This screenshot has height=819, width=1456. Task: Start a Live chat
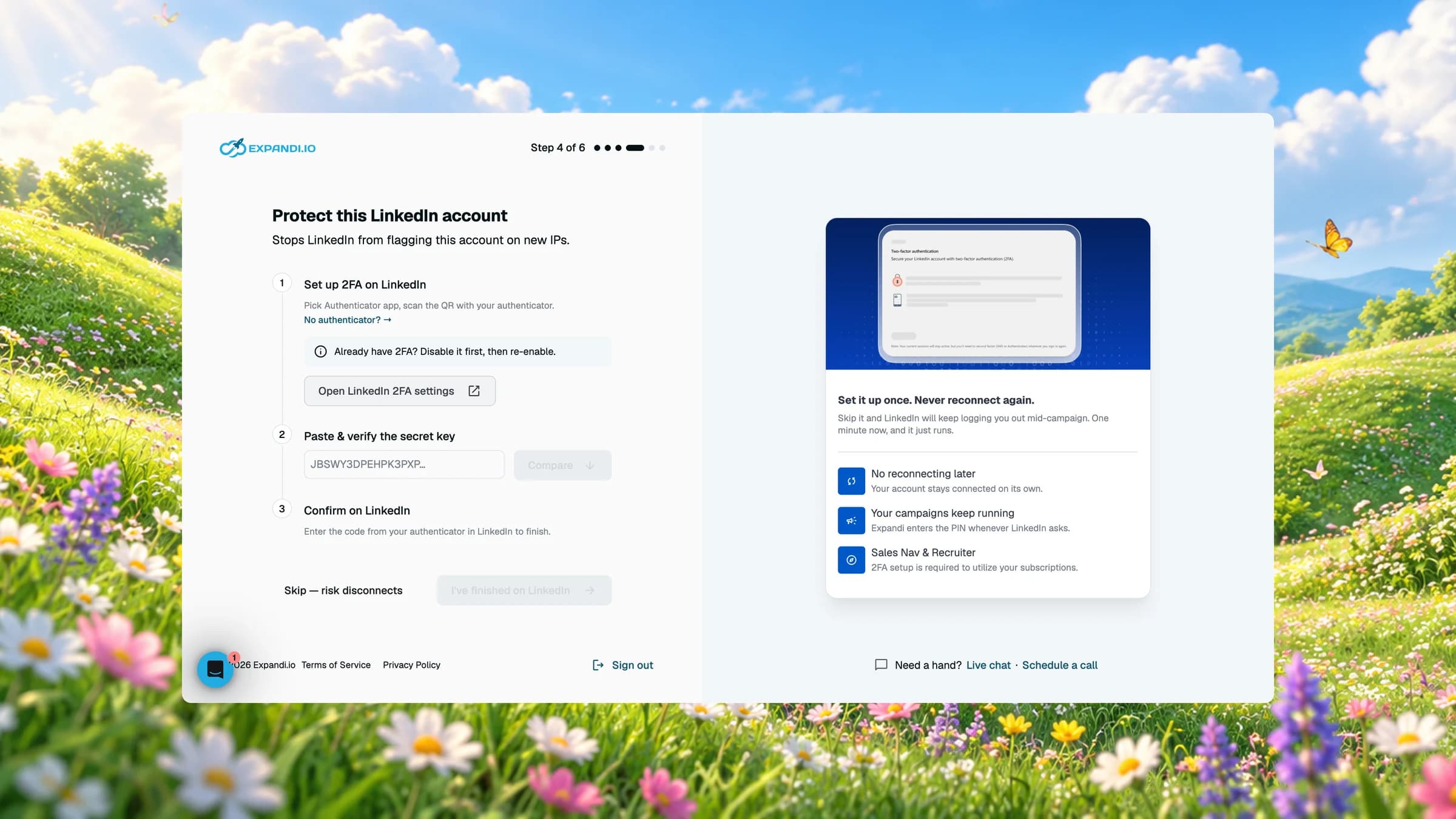point(988,665)
